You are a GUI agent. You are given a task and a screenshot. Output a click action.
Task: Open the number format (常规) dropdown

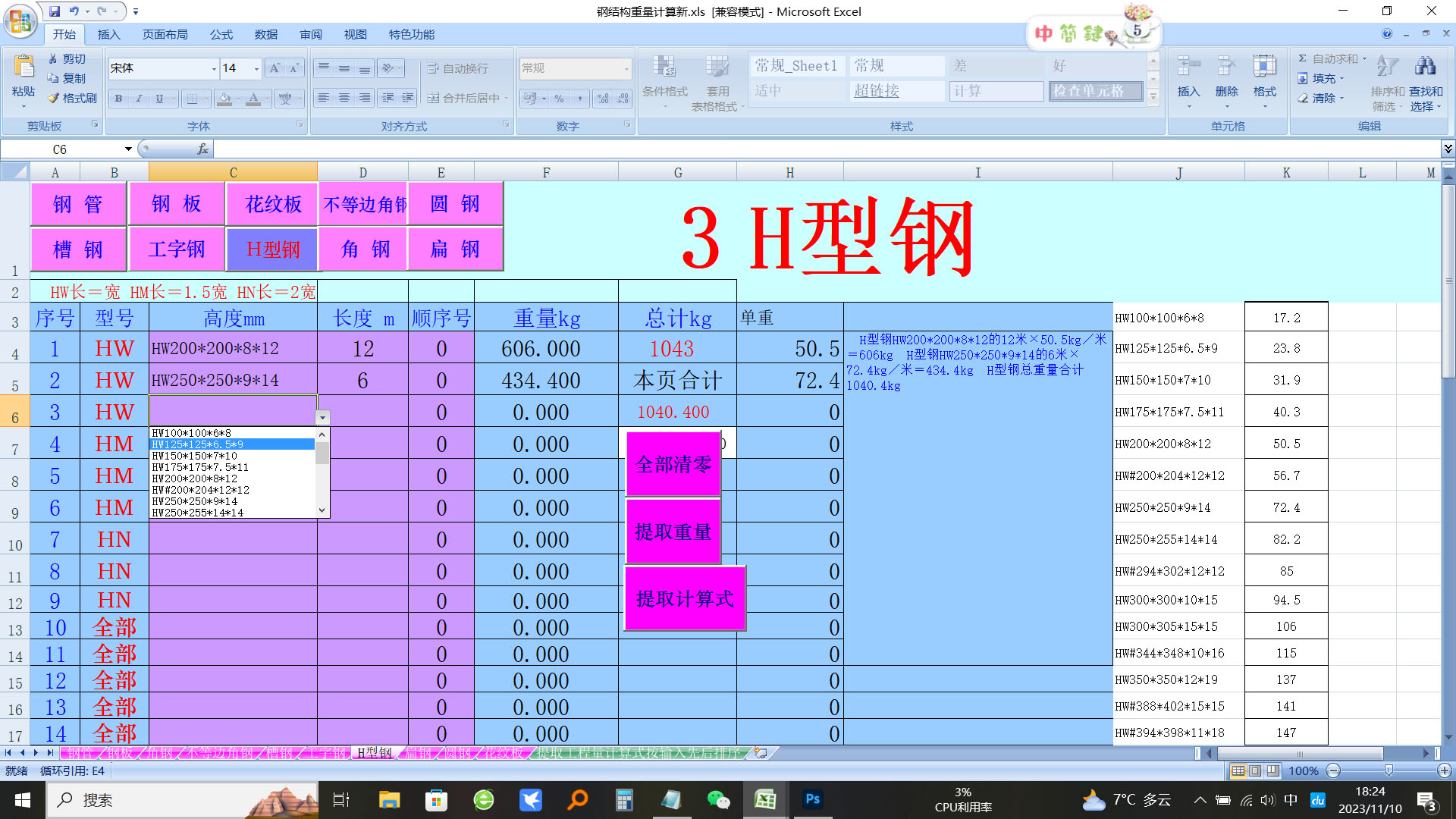pyautogui.click(x=626, y=68)
